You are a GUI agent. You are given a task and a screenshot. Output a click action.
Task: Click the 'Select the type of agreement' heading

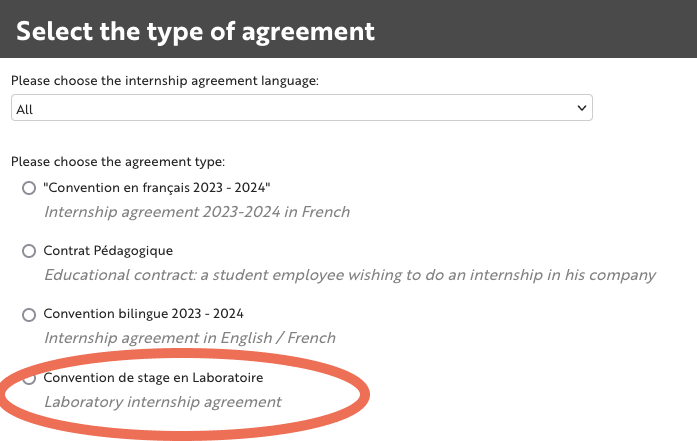pos(196,31)
